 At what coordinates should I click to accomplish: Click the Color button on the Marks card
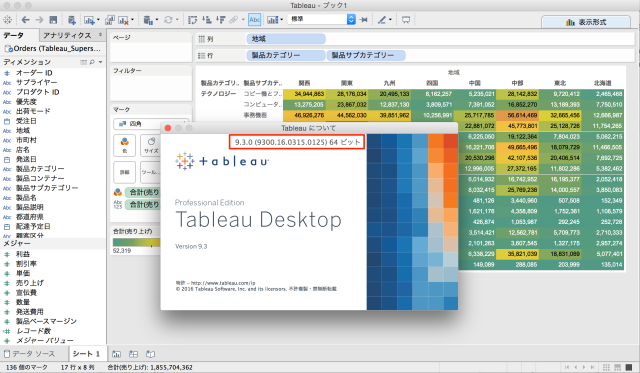[124, 145]
